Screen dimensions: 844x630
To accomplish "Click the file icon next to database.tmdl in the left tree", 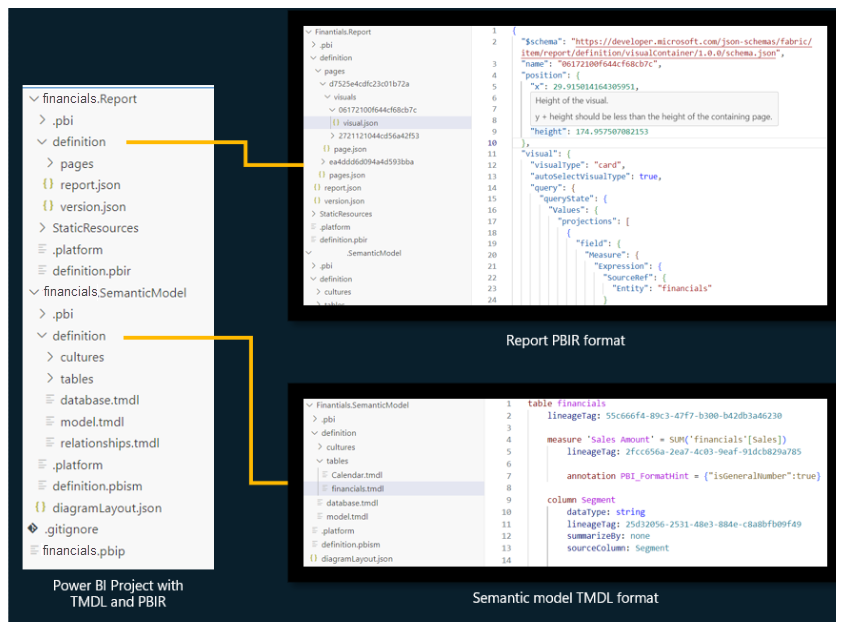I will [x=51, y=400].
